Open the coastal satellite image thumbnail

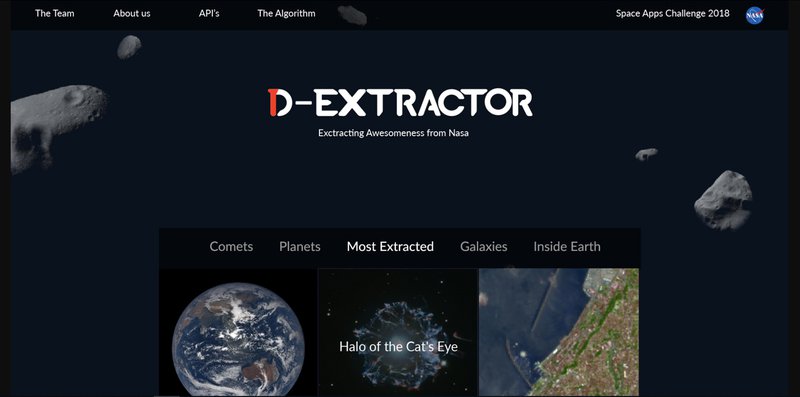coord(559,333)
